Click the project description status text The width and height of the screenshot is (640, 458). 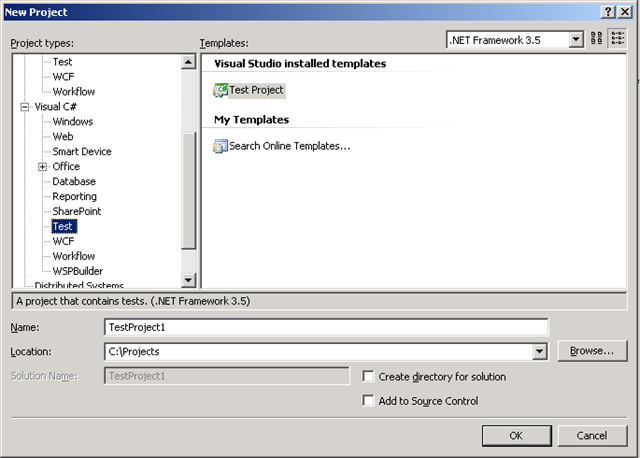[x=133, y=301]
